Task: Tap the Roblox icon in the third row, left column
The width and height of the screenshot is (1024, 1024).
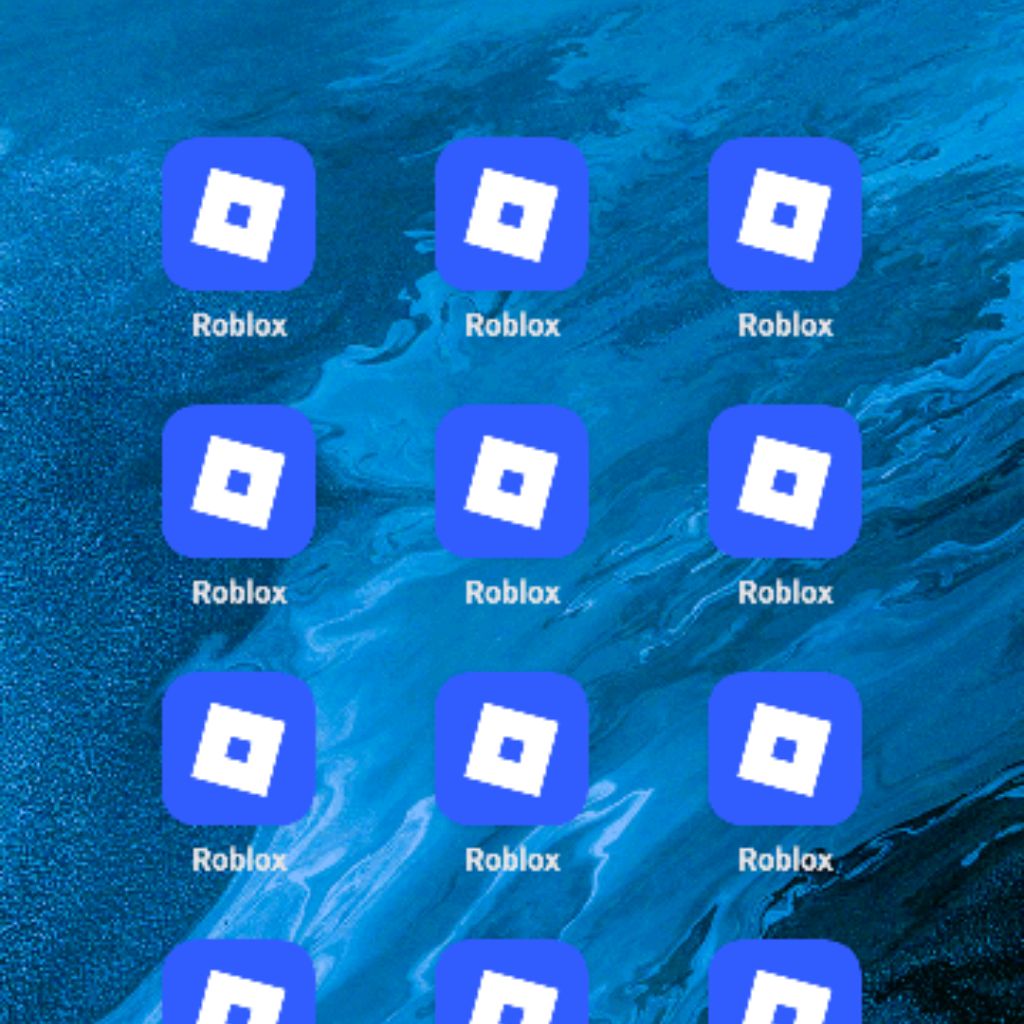Action: point(239,748)
